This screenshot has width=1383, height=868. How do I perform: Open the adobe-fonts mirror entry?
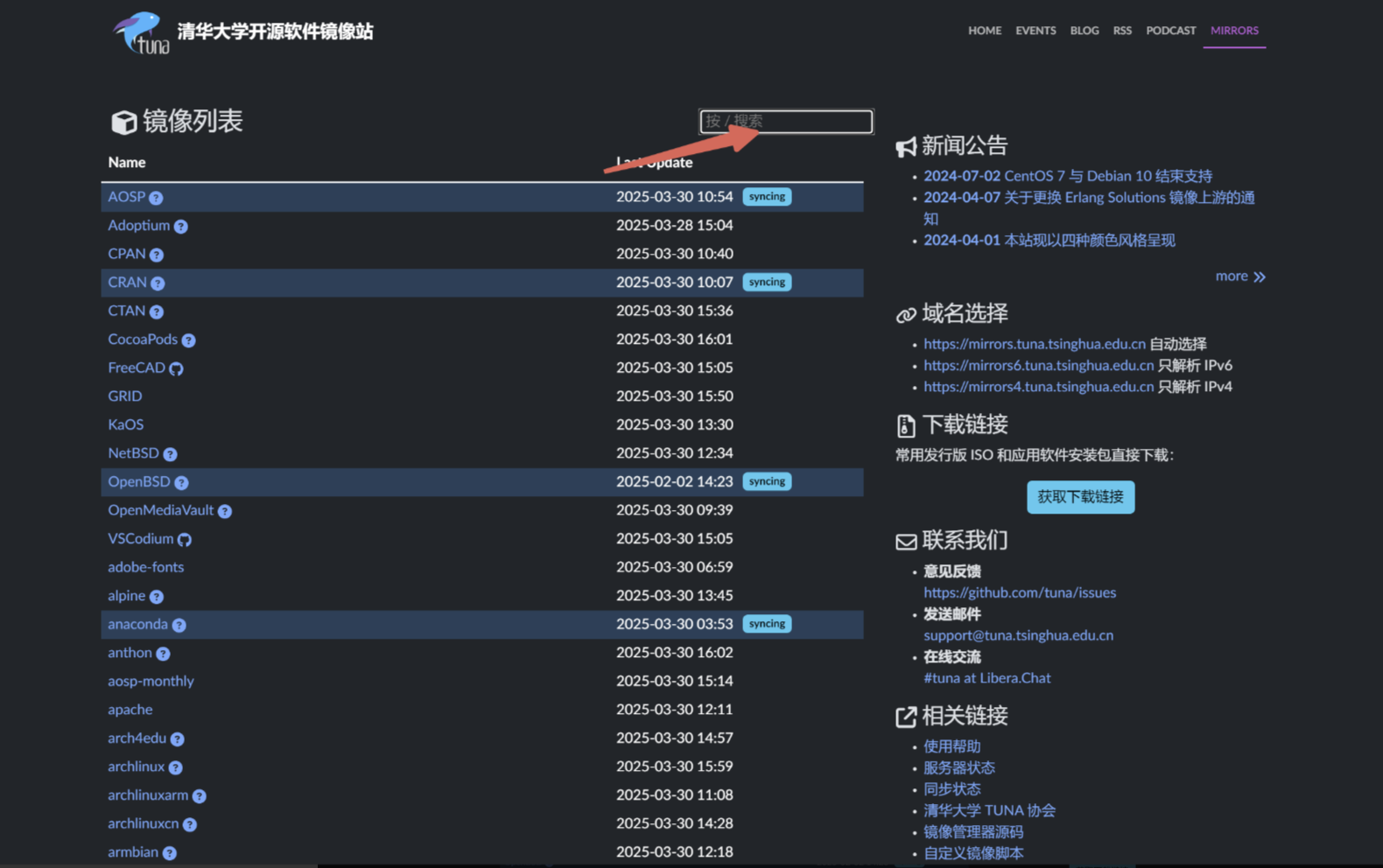click(x=145, y=567)
